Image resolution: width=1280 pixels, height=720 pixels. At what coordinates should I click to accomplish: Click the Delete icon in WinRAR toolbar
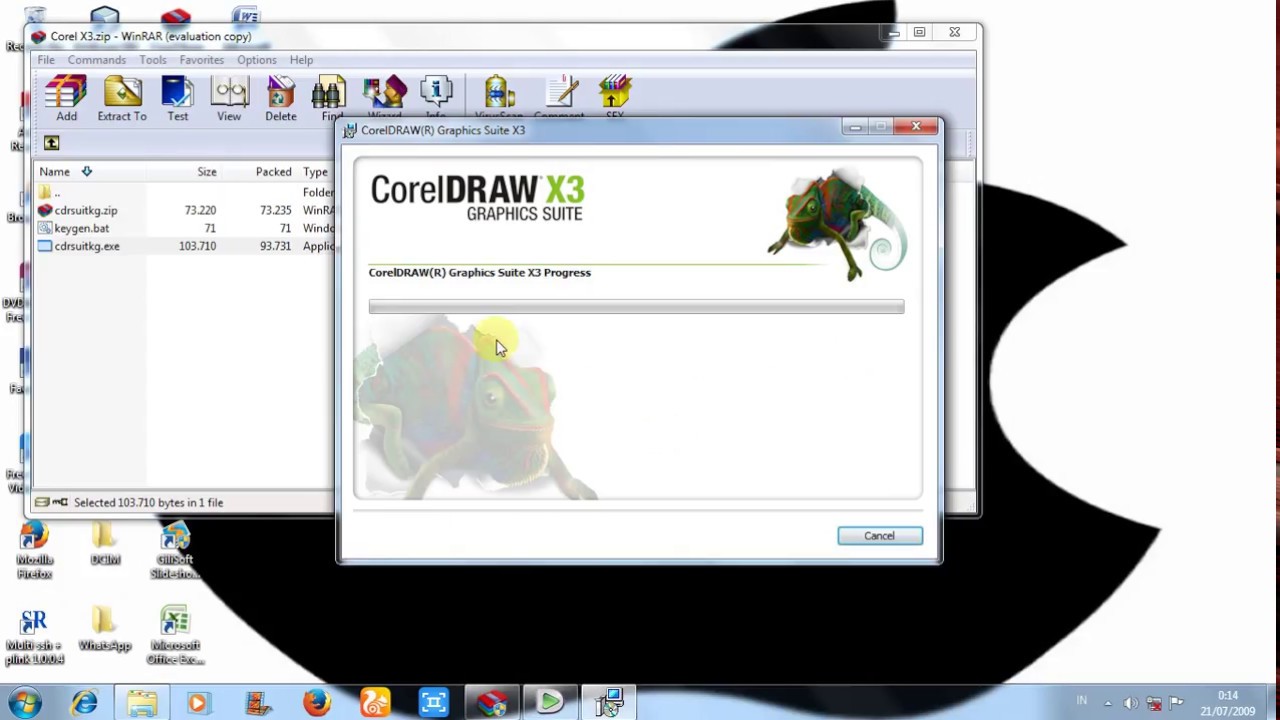coord(281,98)
